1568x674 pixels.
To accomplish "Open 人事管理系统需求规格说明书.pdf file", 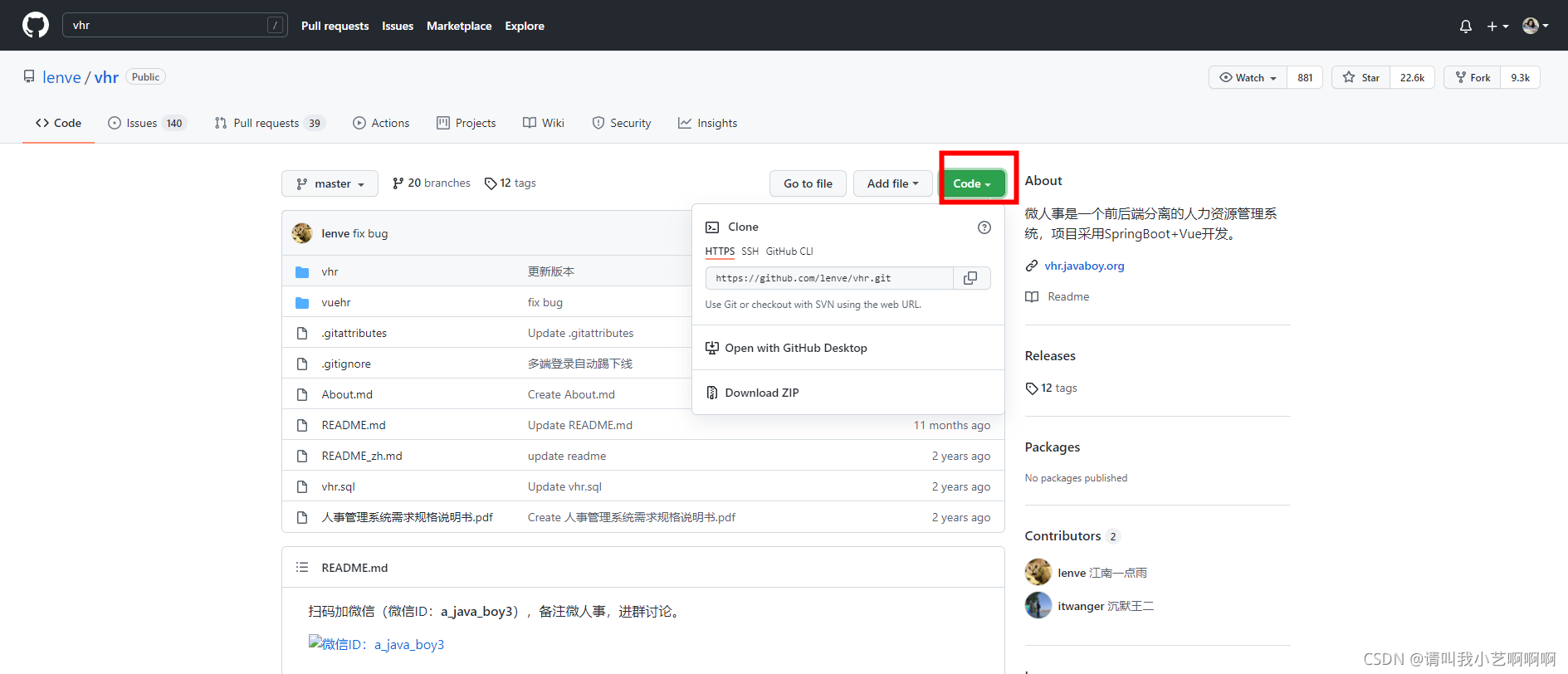I will (x=408, y=517).
